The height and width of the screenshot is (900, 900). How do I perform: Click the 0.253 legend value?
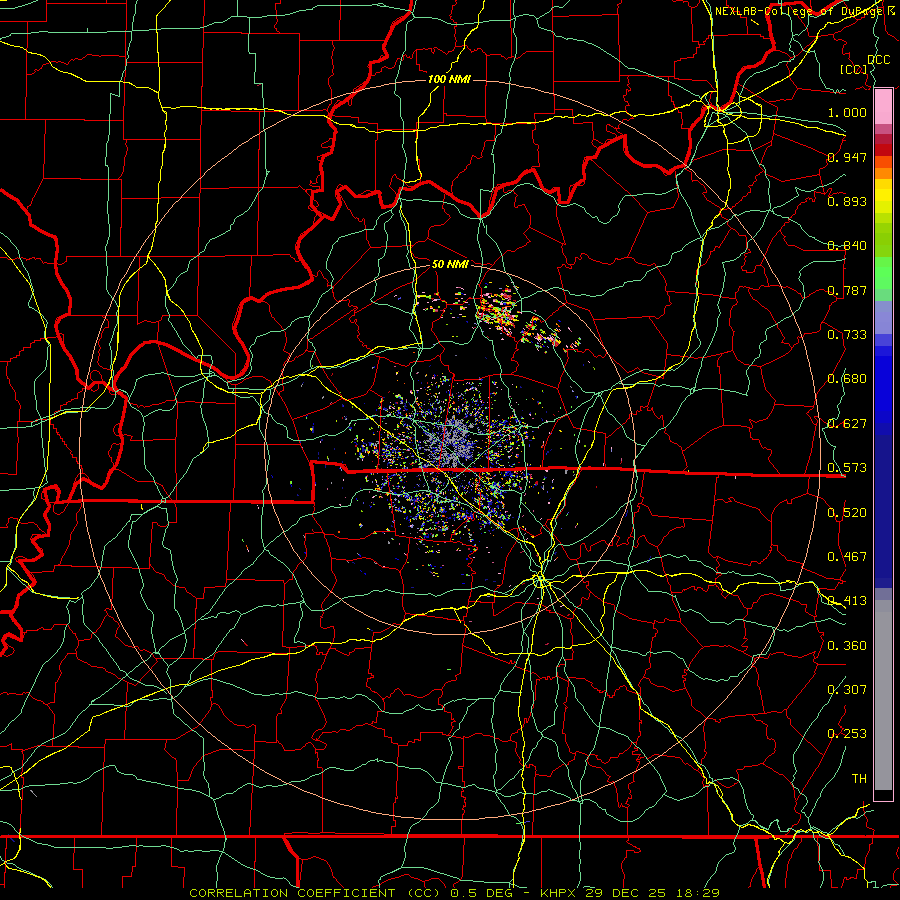pyautogui.click(x=847, y=734)
